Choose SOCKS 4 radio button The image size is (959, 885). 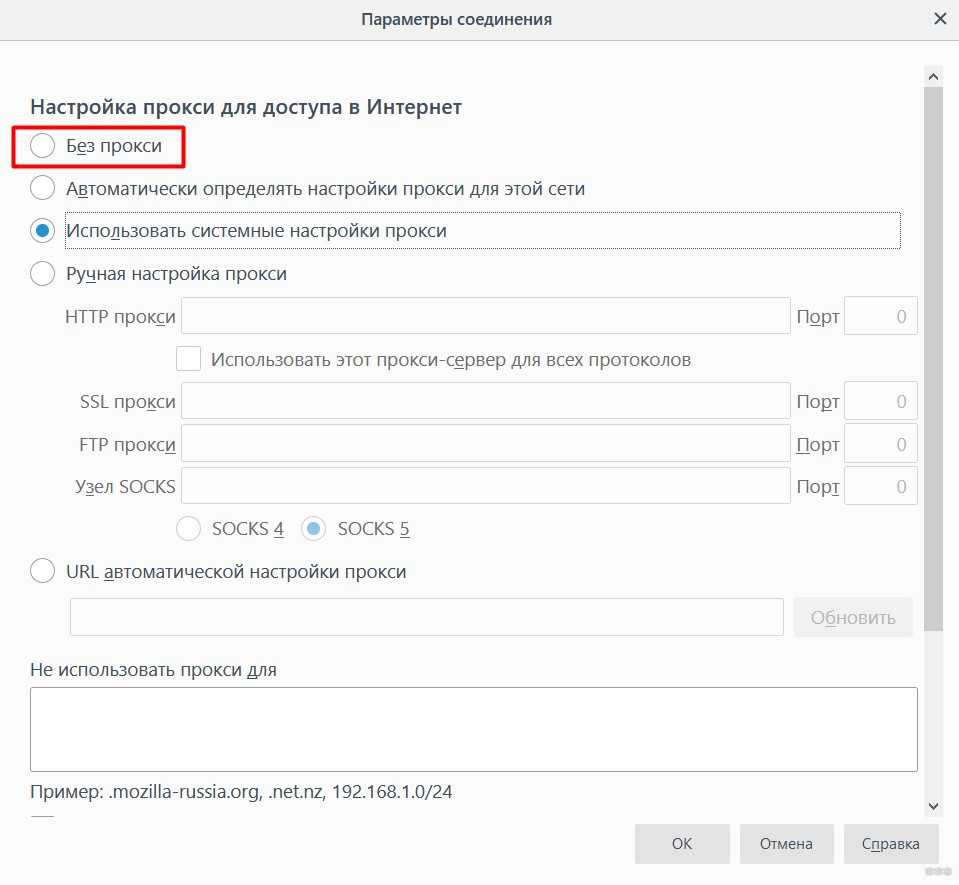(x=188, y=528)
